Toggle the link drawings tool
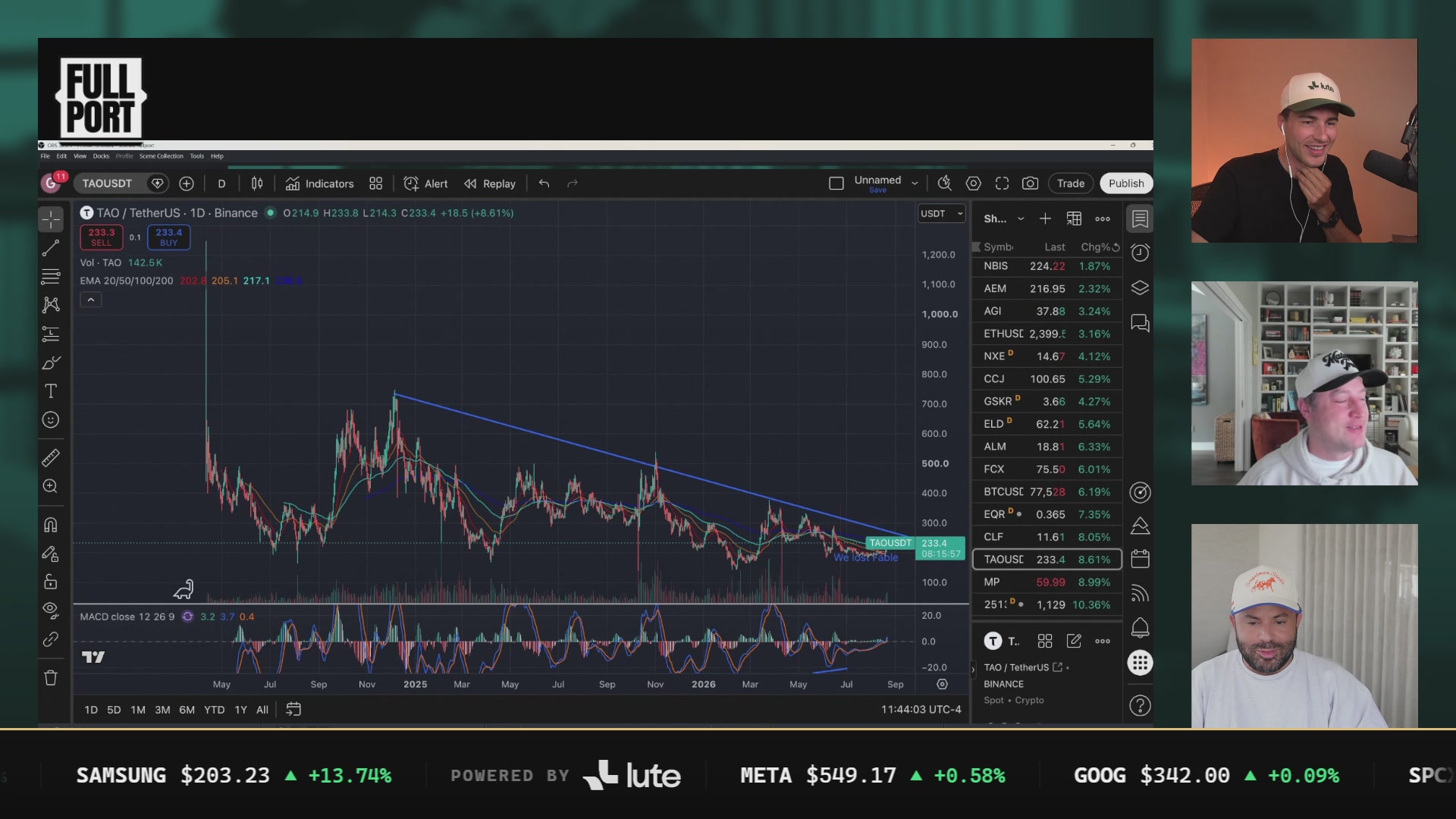Screen dimensions: 1456x819 [51, 640]
